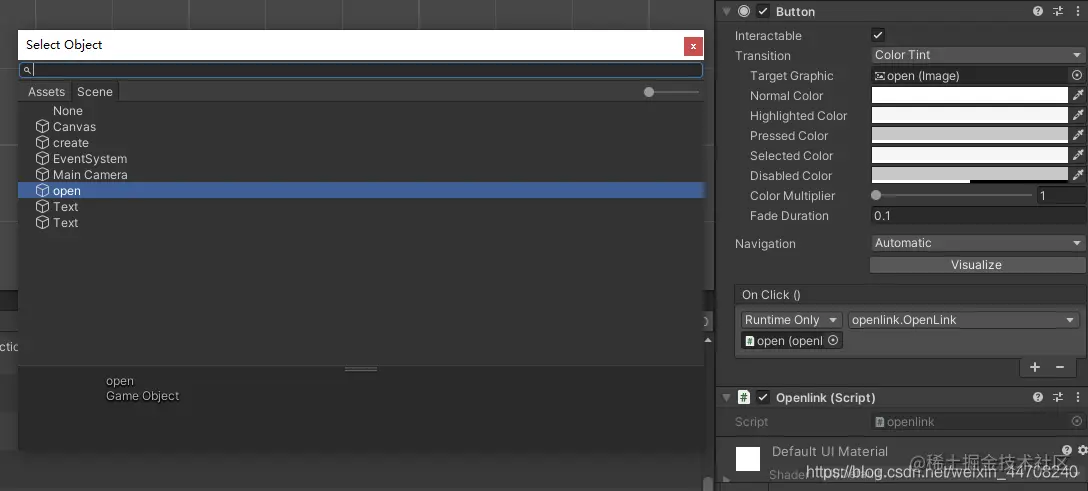
Task: Add a new On Click event with plus
Action: pyautogui.click(x=1035, y=367)
